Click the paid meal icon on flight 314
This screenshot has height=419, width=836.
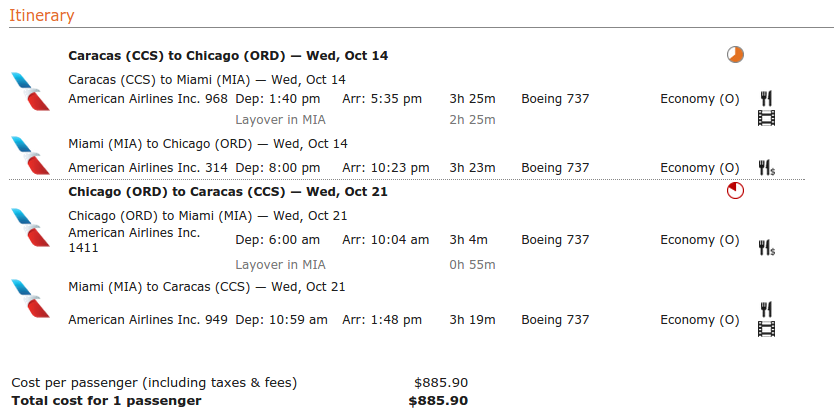pos(767,168)
